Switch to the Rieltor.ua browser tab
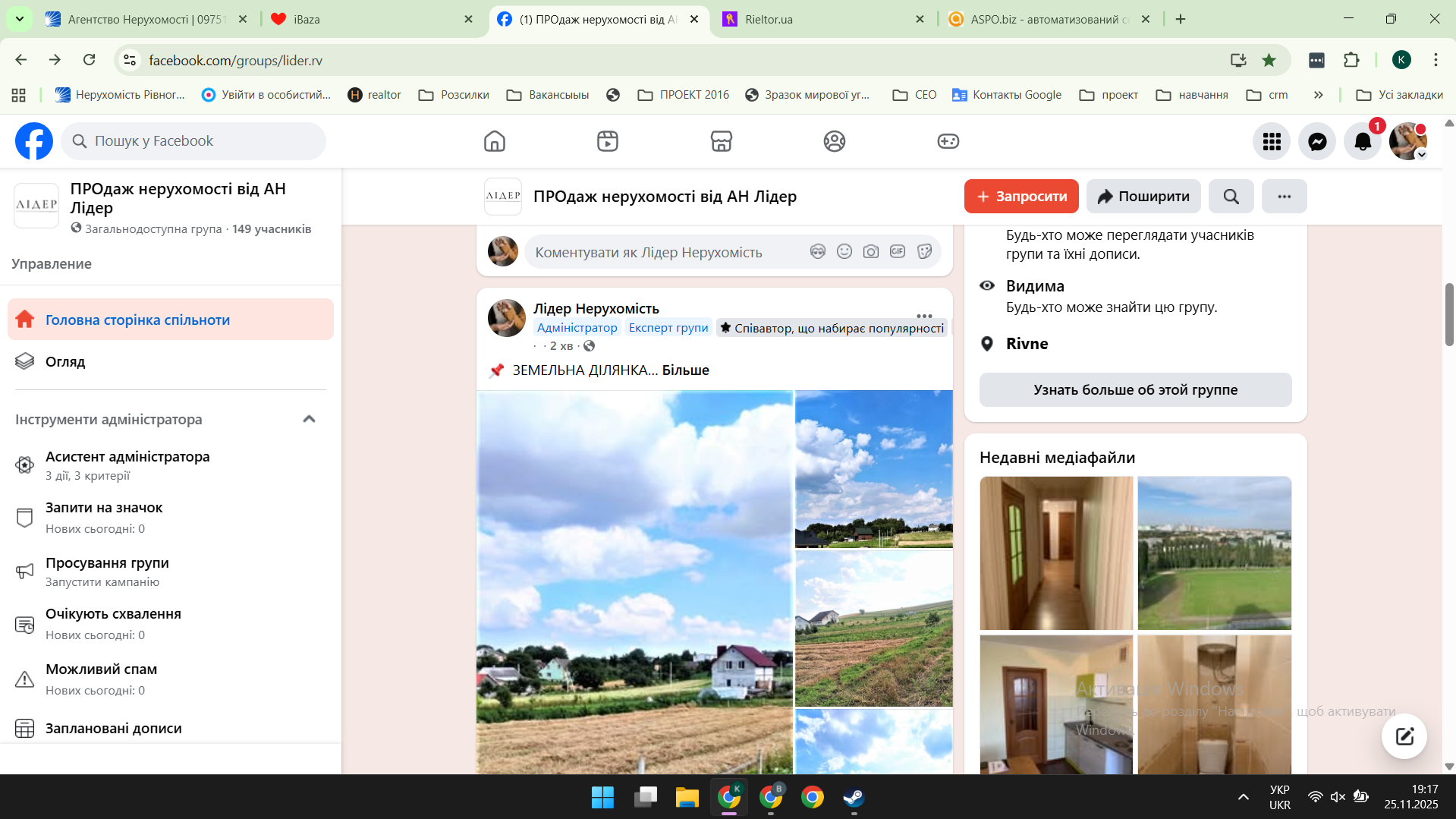Image resolution: width=1456 pixels, height=819 pixels. pos(819,19)
